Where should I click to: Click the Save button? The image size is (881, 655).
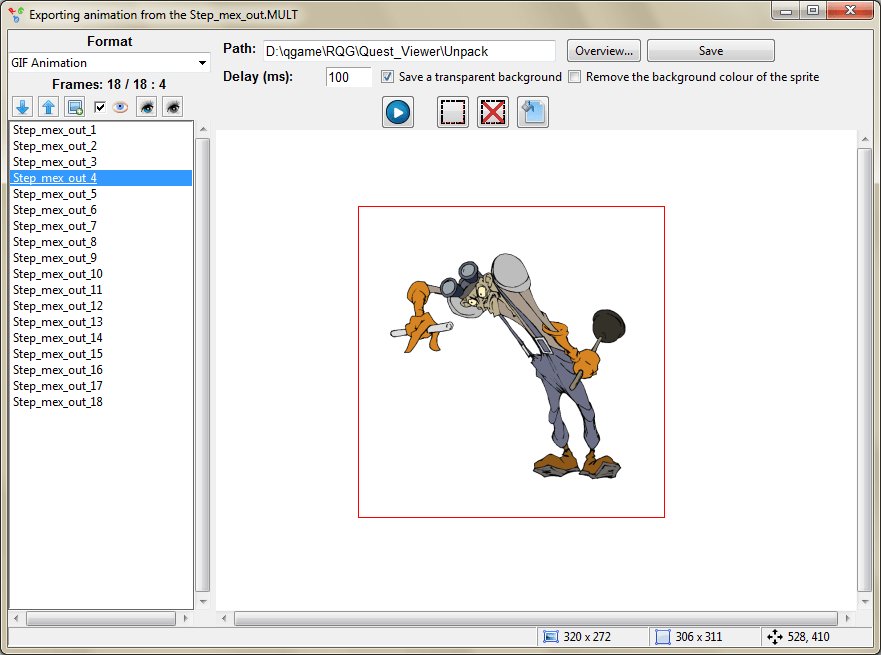[x=711, y=51]
